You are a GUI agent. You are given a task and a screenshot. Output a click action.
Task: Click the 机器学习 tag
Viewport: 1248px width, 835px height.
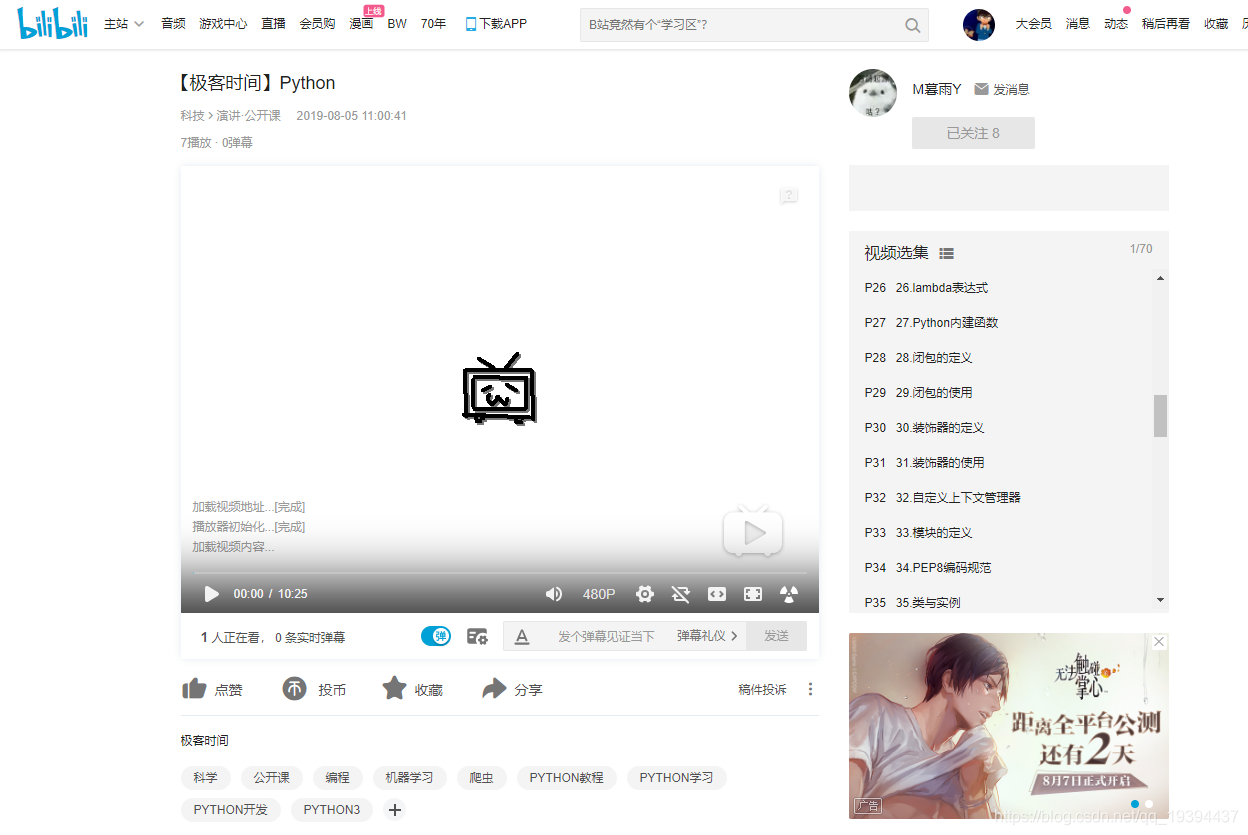click(x=410, y=778)
